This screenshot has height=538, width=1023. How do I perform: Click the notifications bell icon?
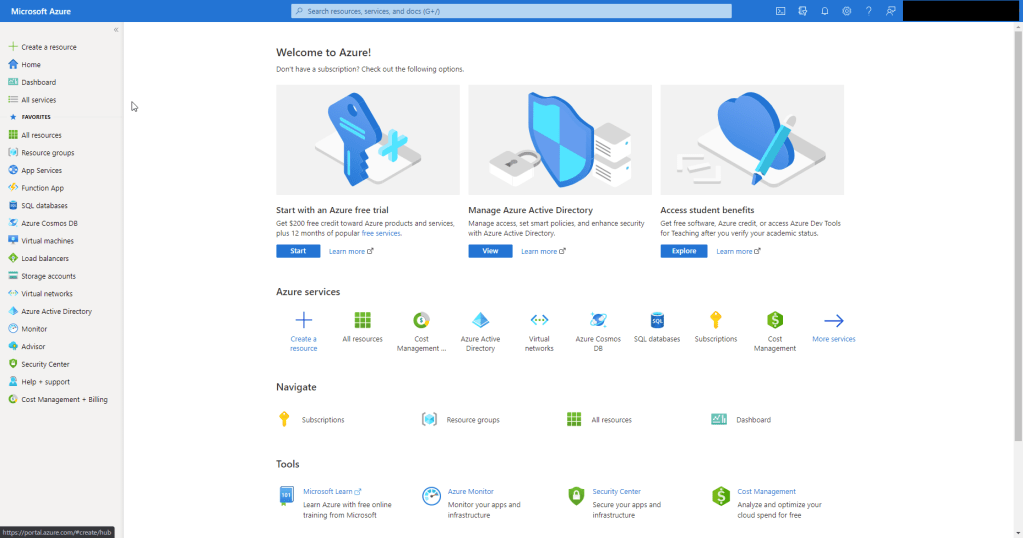tap(825, 11)
